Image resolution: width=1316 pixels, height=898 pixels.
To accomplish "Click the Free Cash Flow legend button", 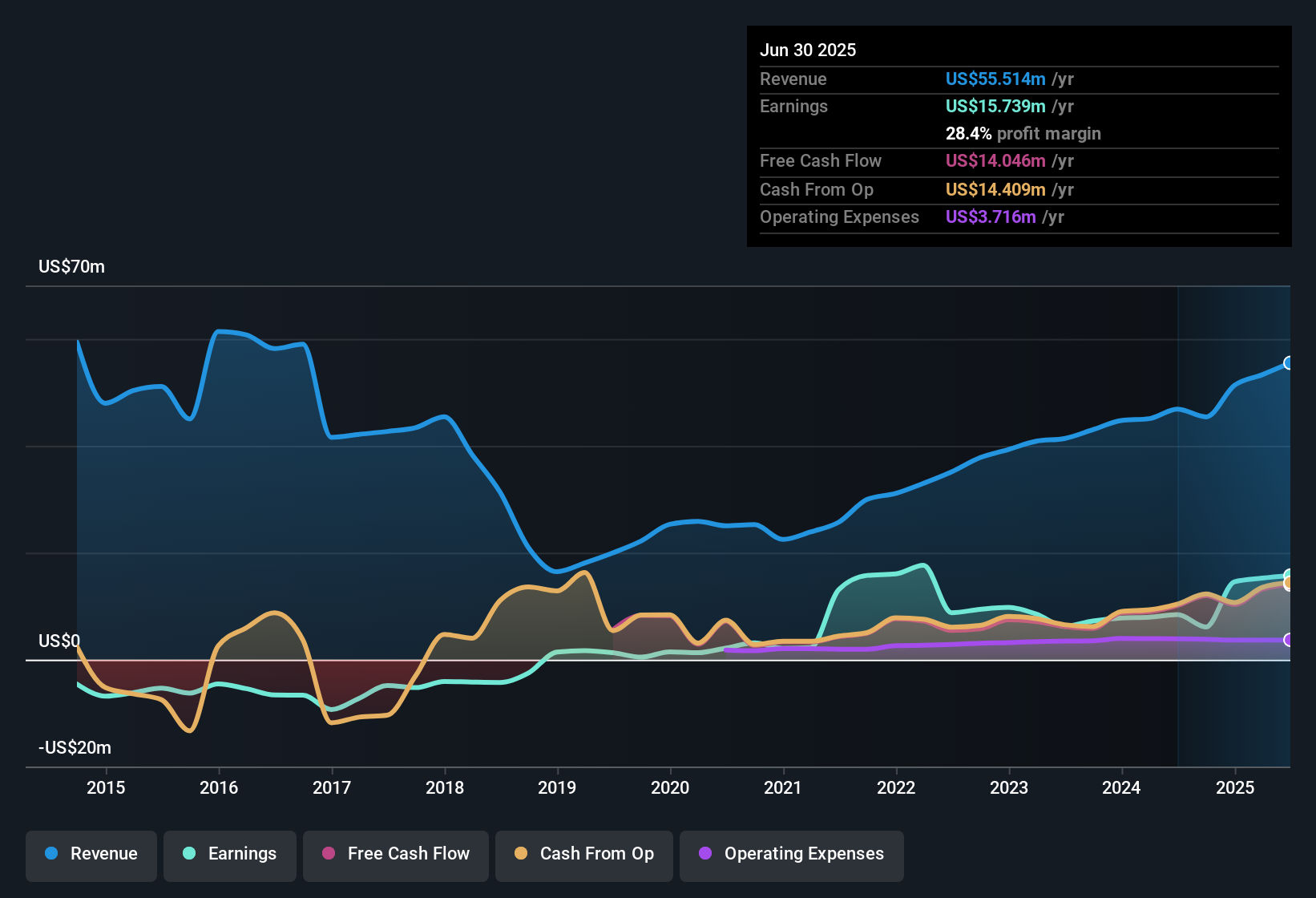I will tap(395, 856).
